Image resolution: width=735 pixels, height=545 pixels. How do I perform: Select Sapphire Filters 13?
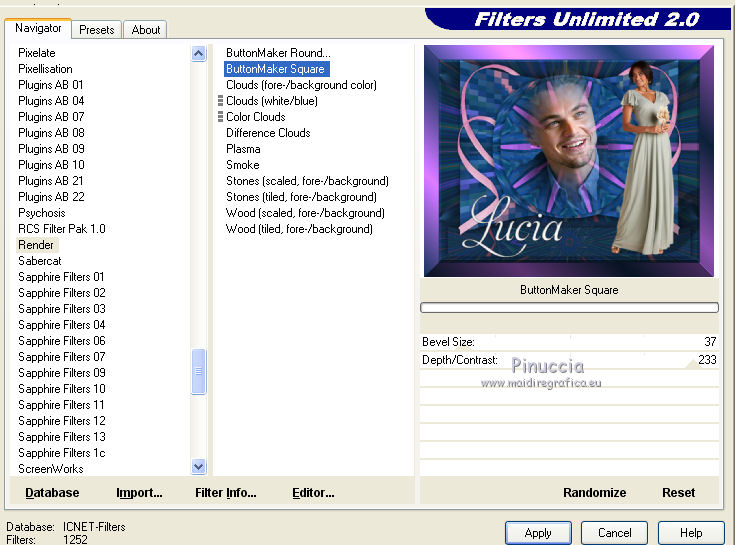62,437
